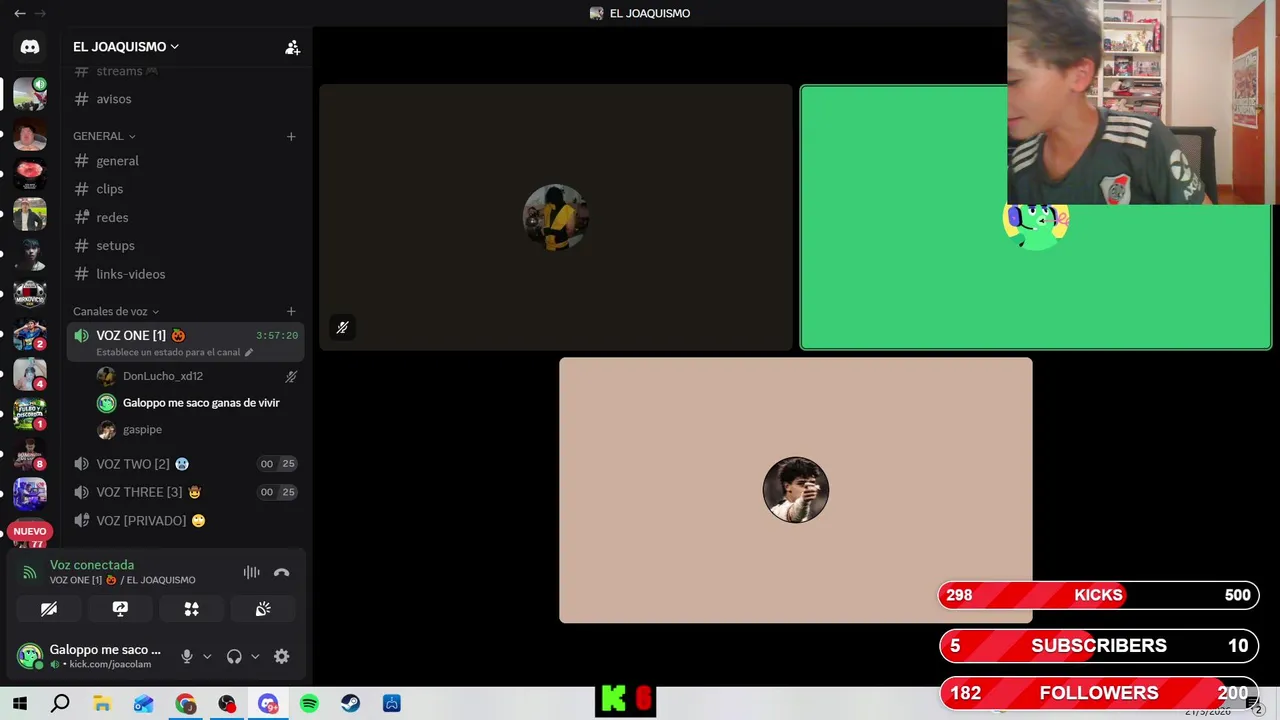1280x720 pixels.
Task: Open the links-videos channel
Action: [x=185, y=274]
